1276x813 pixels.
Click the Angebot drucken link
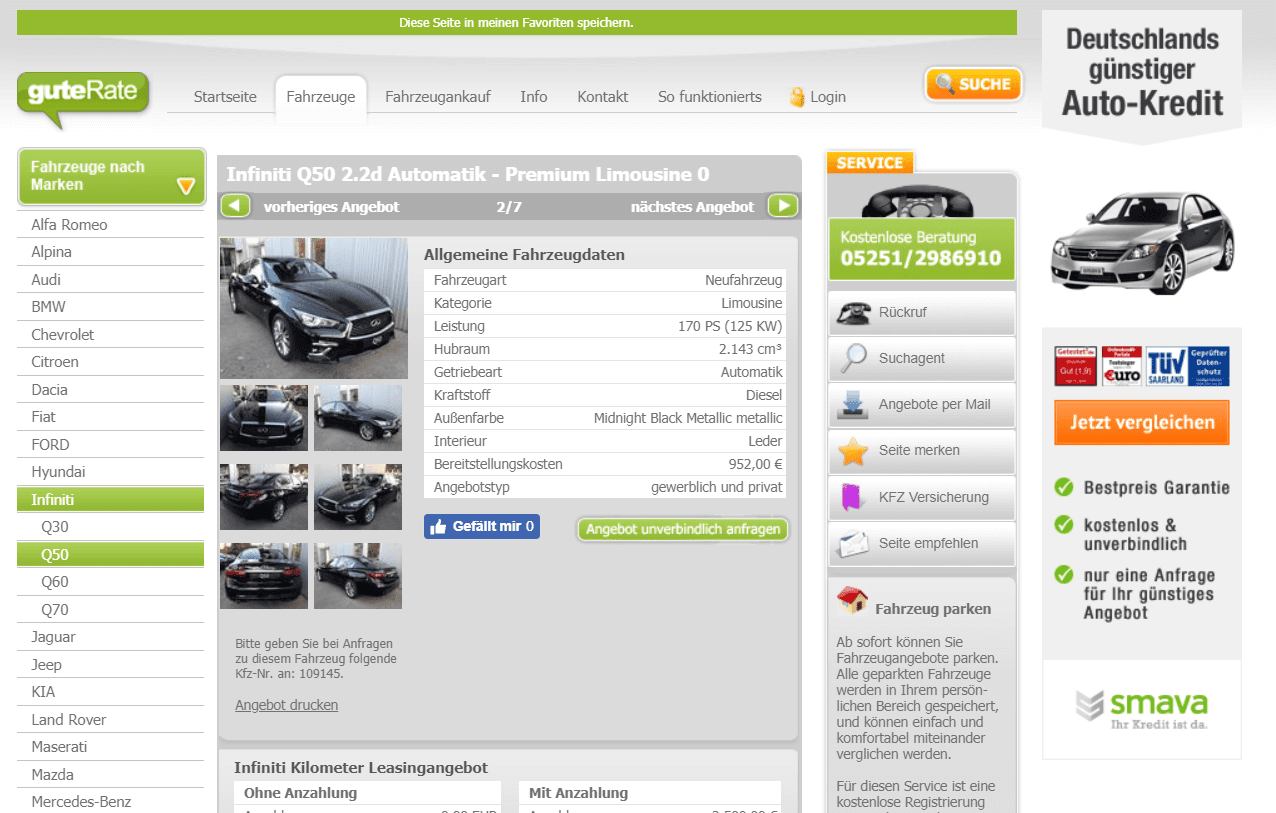pyautogui.click(x=287, y=705)
